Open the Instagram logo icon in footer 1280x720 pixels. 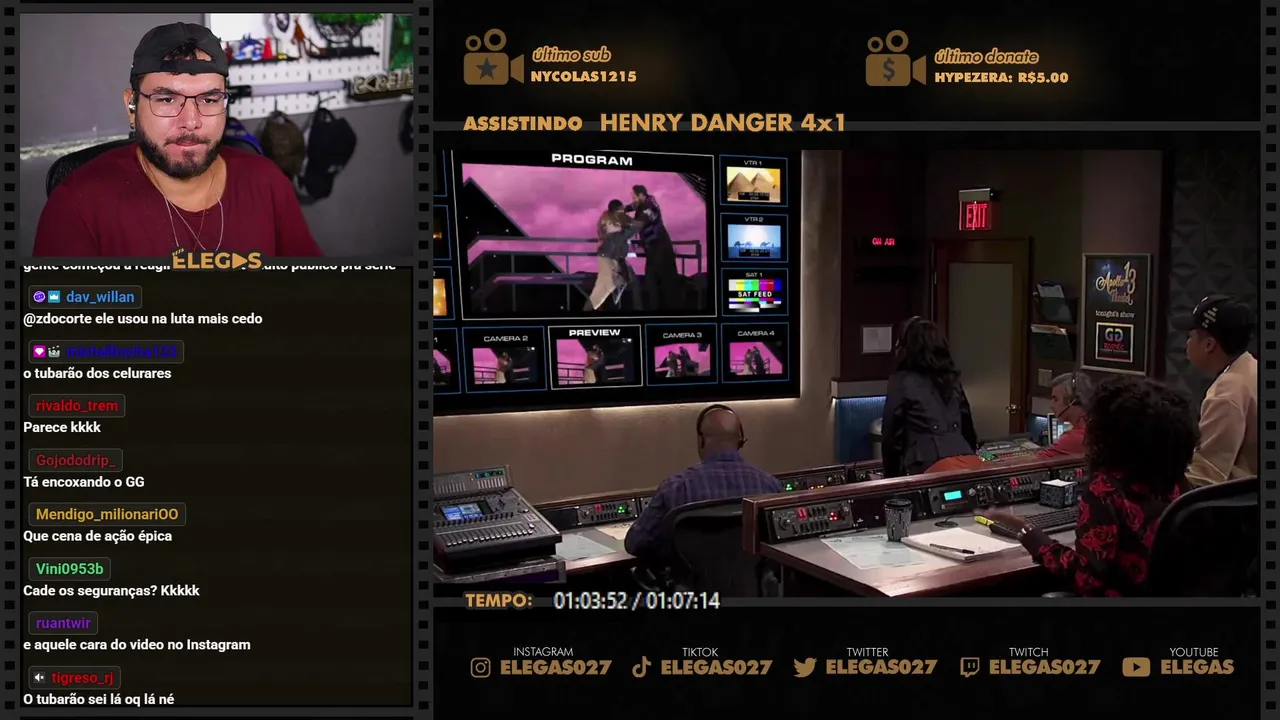pos(481,667)
